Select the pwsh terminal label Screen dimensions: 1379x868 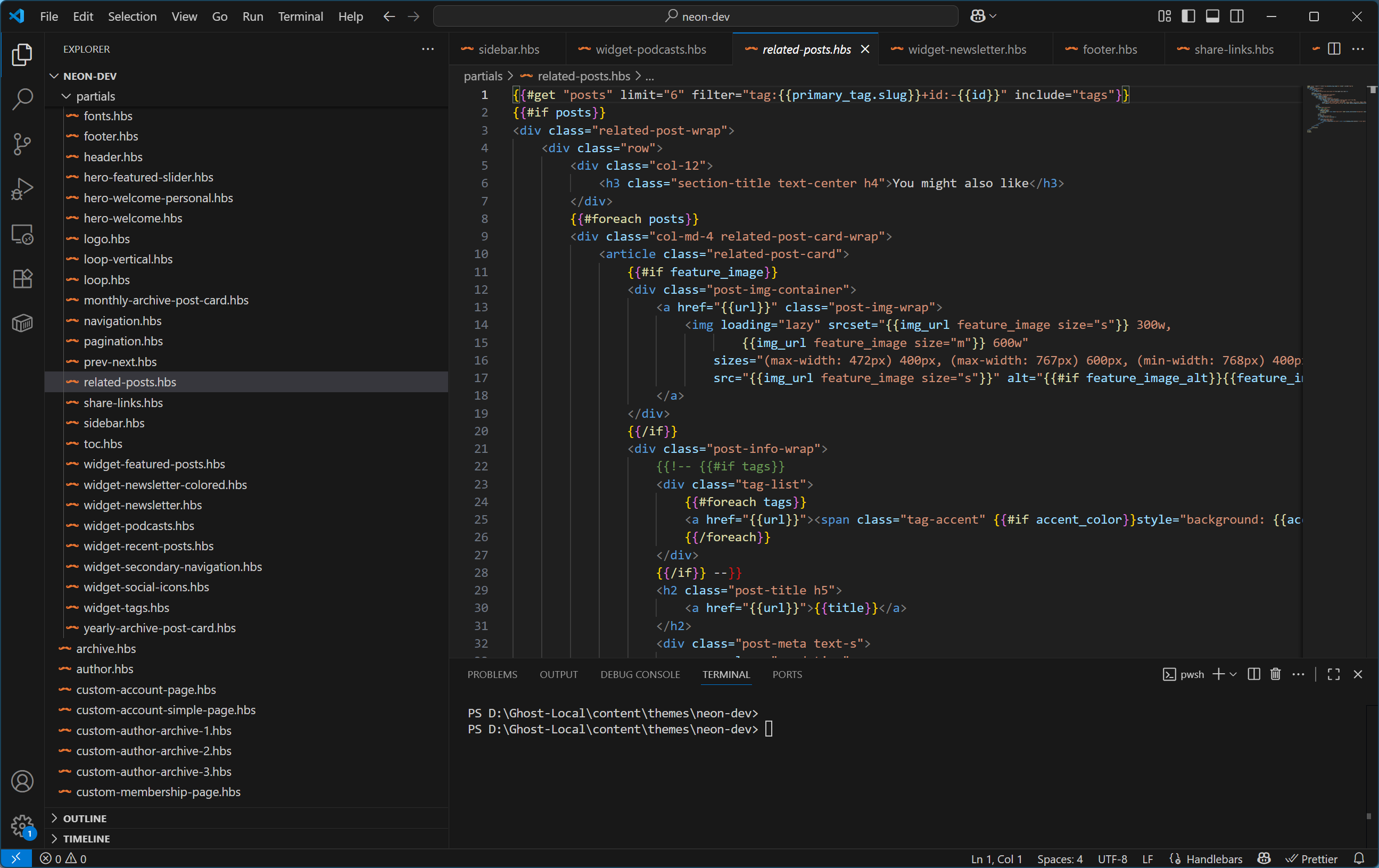[1183, 674]
